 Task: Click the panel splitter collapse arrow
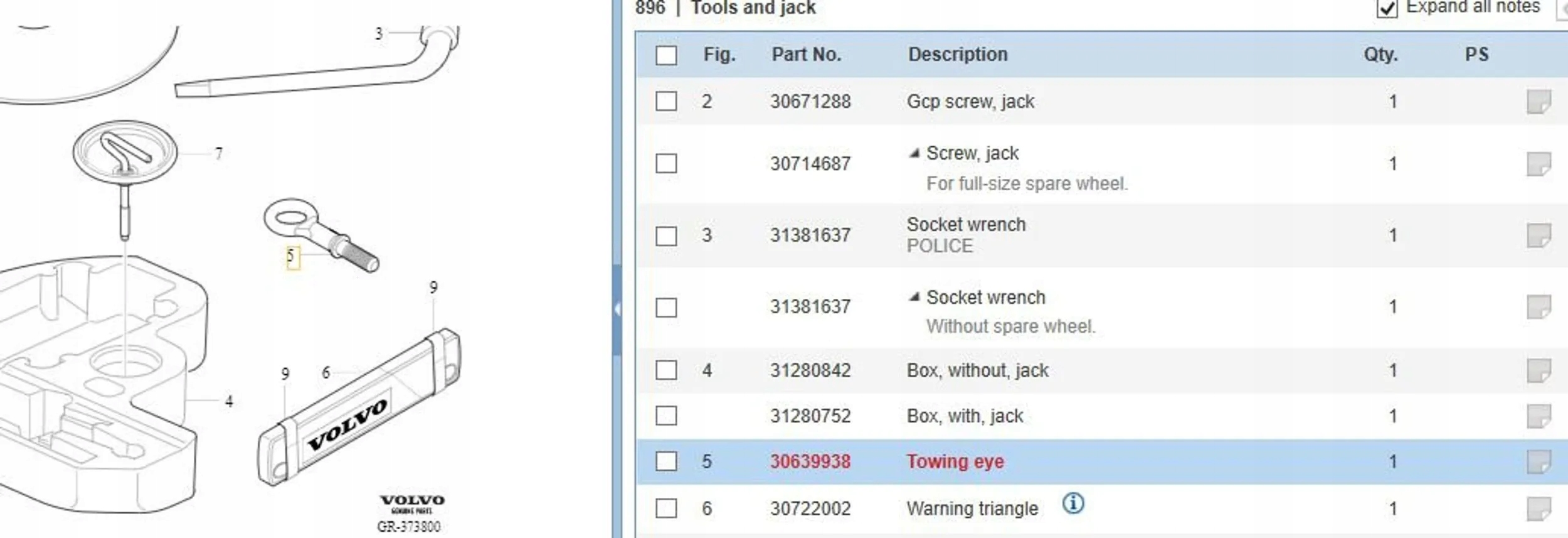tap(617, 308)
